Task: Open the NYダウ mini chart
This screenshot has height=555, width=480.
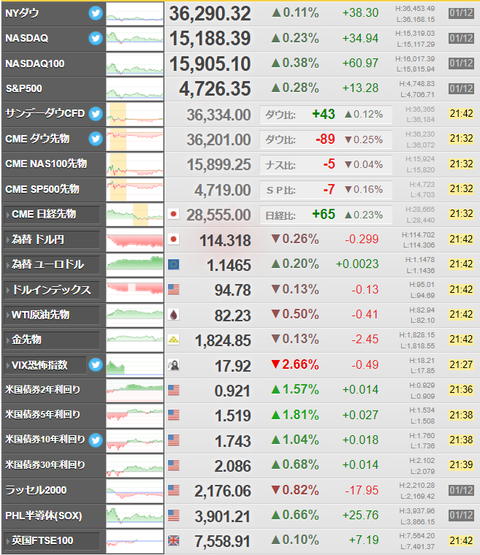Action: [135, 13]
